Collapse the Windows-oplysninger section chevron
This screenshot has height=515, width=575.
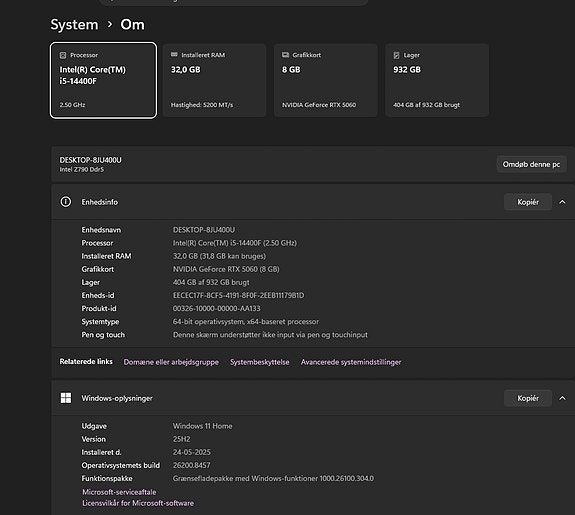(x=562, y=398)
